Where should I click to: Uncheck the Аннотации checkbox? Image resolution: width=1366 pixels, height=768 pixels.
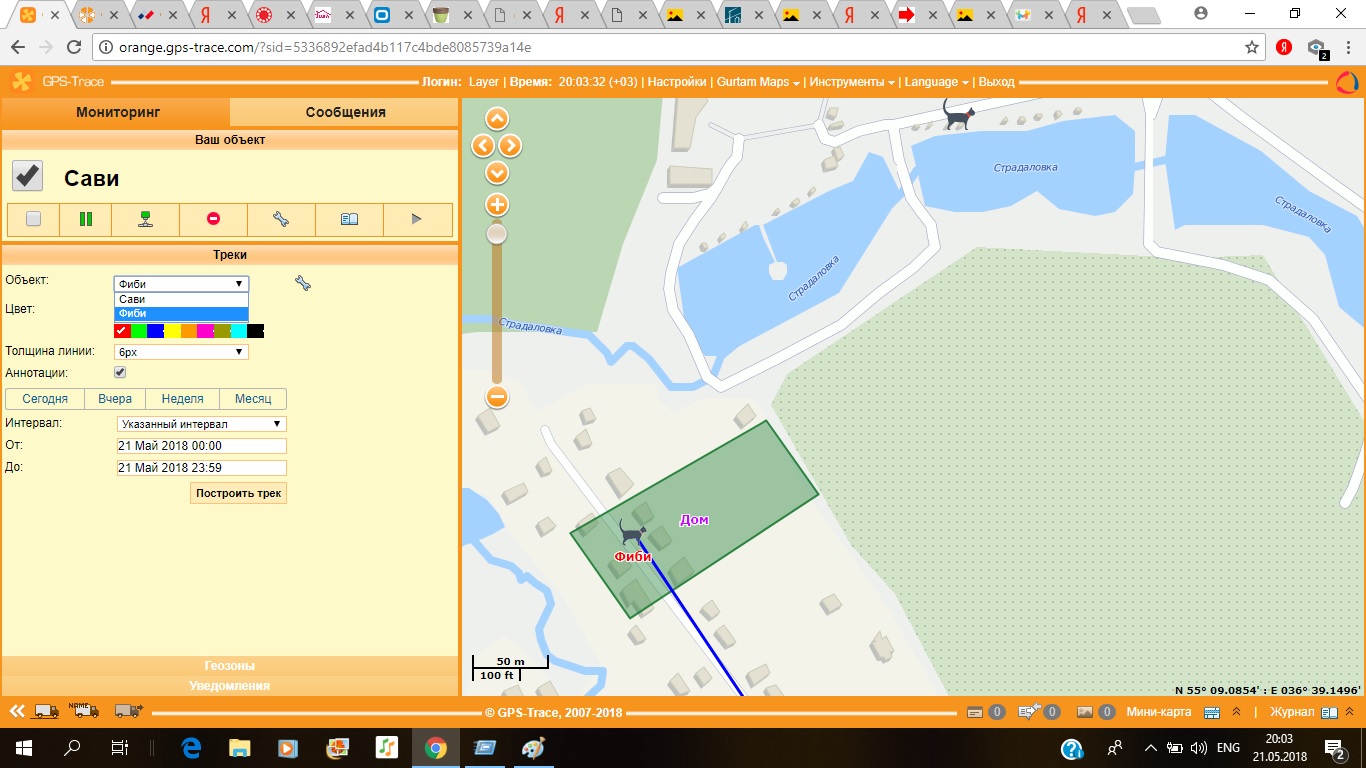(120, 373)
